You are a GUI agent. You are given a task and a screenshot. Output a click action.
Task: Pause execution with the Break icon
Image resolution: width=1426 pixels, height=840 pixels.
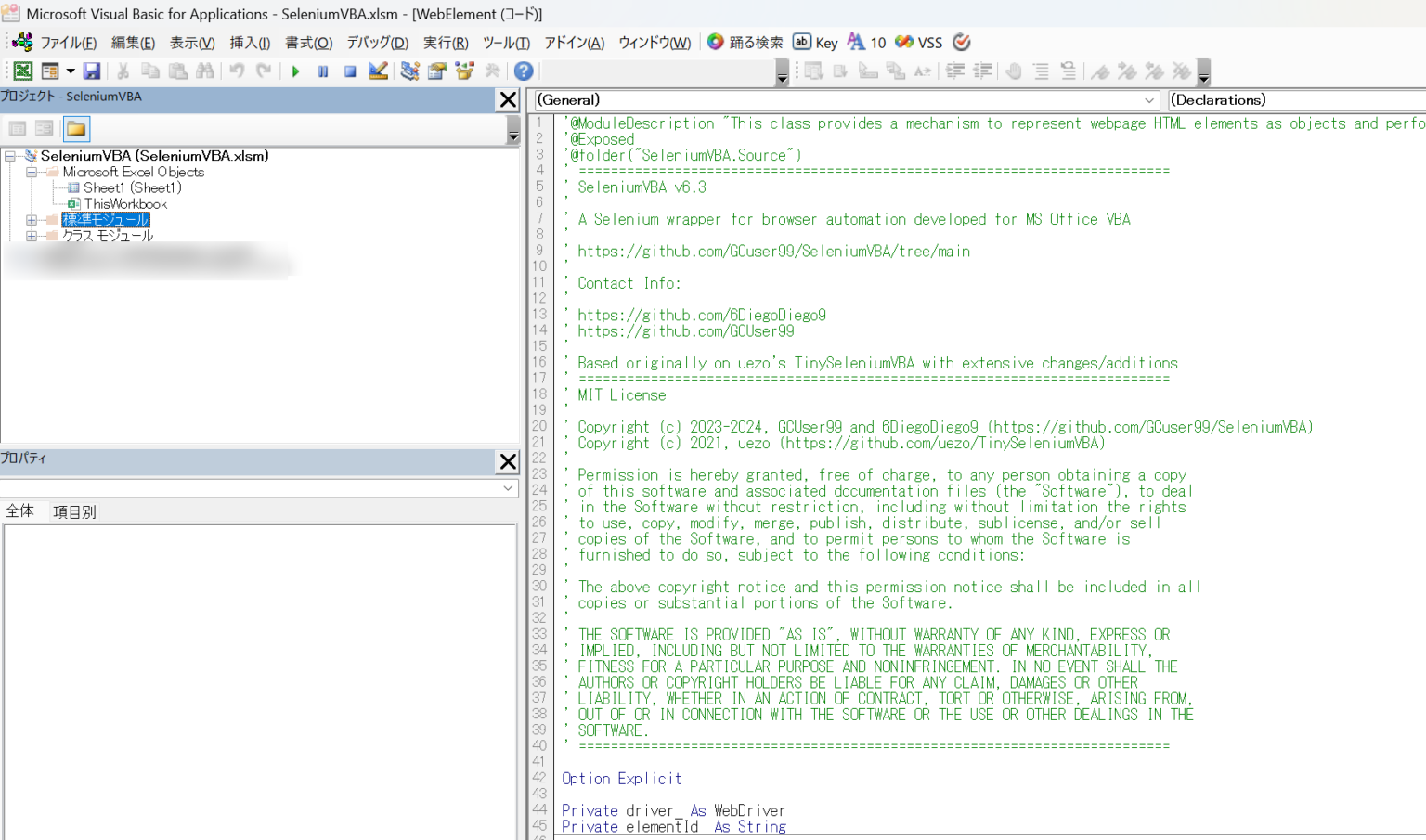(x=322, y=71)
